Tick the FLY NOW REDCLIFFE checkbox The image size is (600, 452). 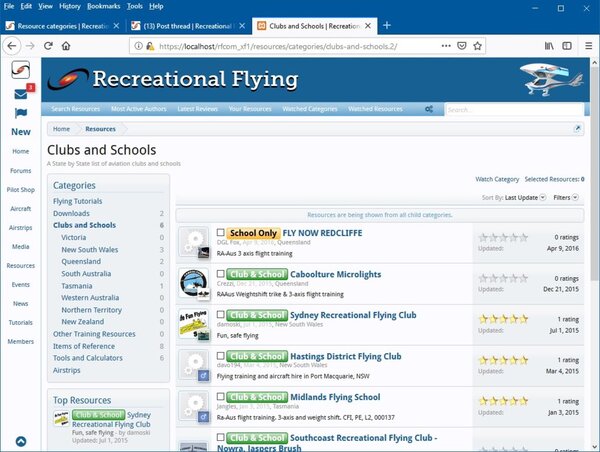pyautogui.click(x=220, y=233)
